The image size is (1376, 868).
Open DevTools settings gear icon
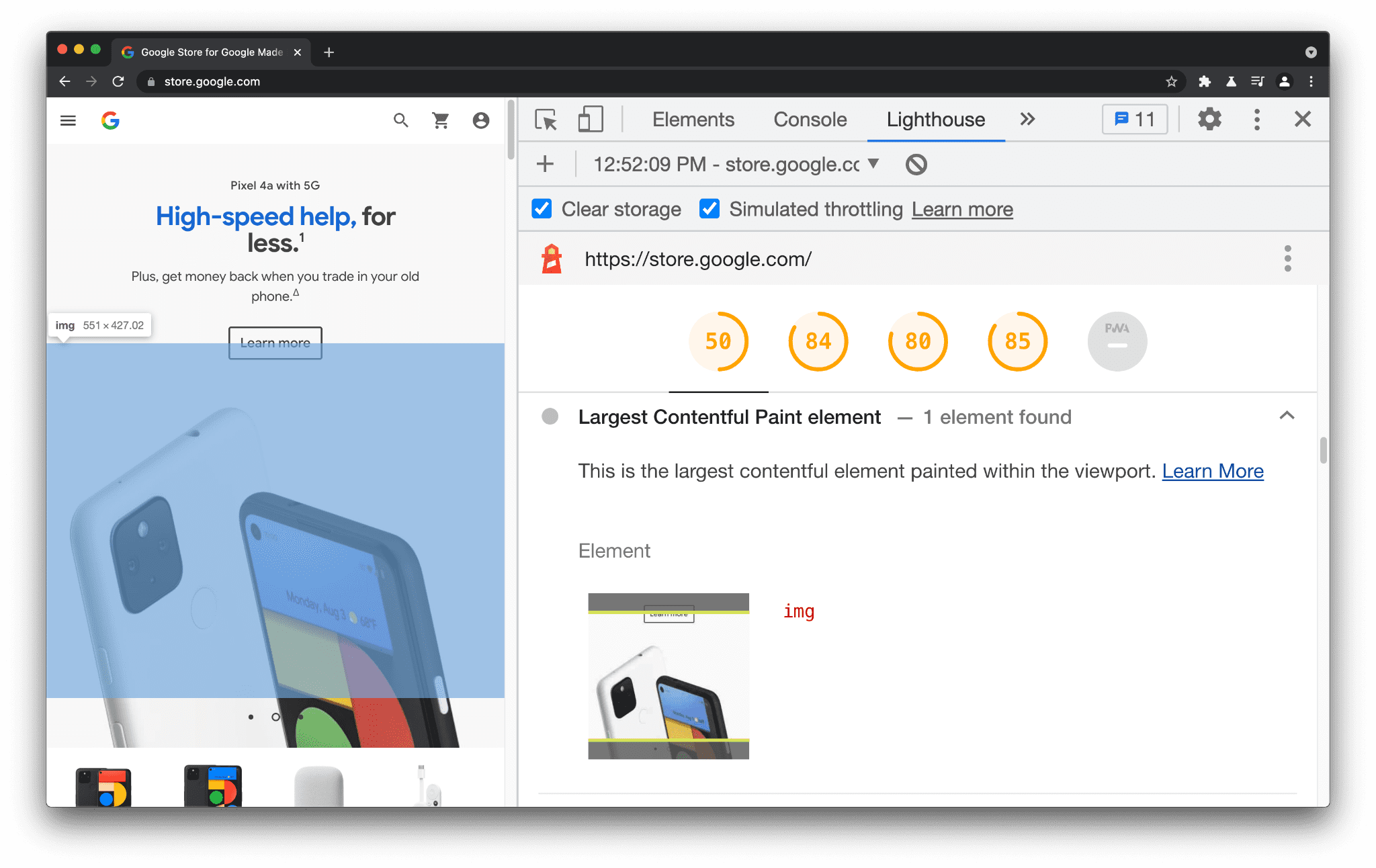point(1209,119)
